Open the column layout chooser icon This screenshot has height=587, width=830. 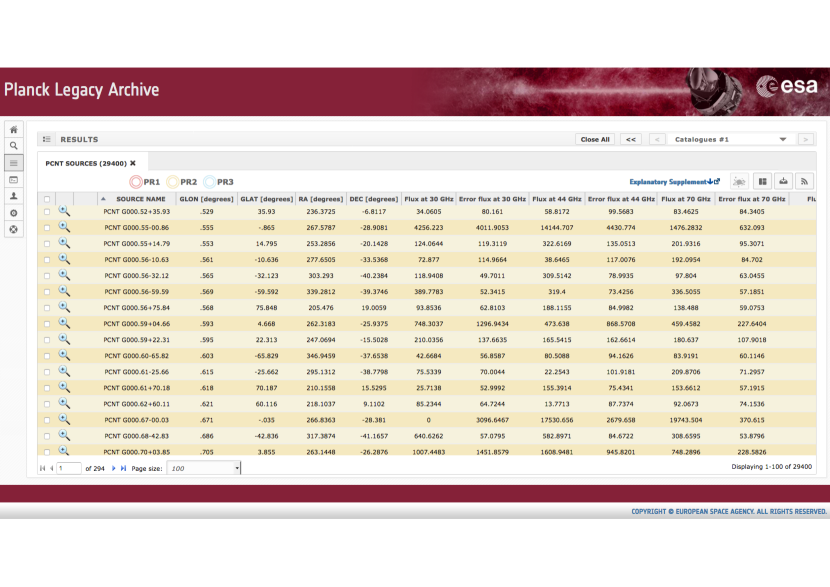pyautogui.click(x=762, y=182)
